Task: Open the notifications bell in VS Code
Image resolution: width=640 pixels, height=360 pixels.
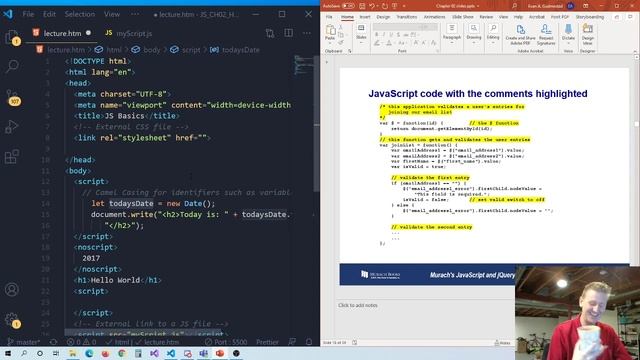Action: point(309,342)
